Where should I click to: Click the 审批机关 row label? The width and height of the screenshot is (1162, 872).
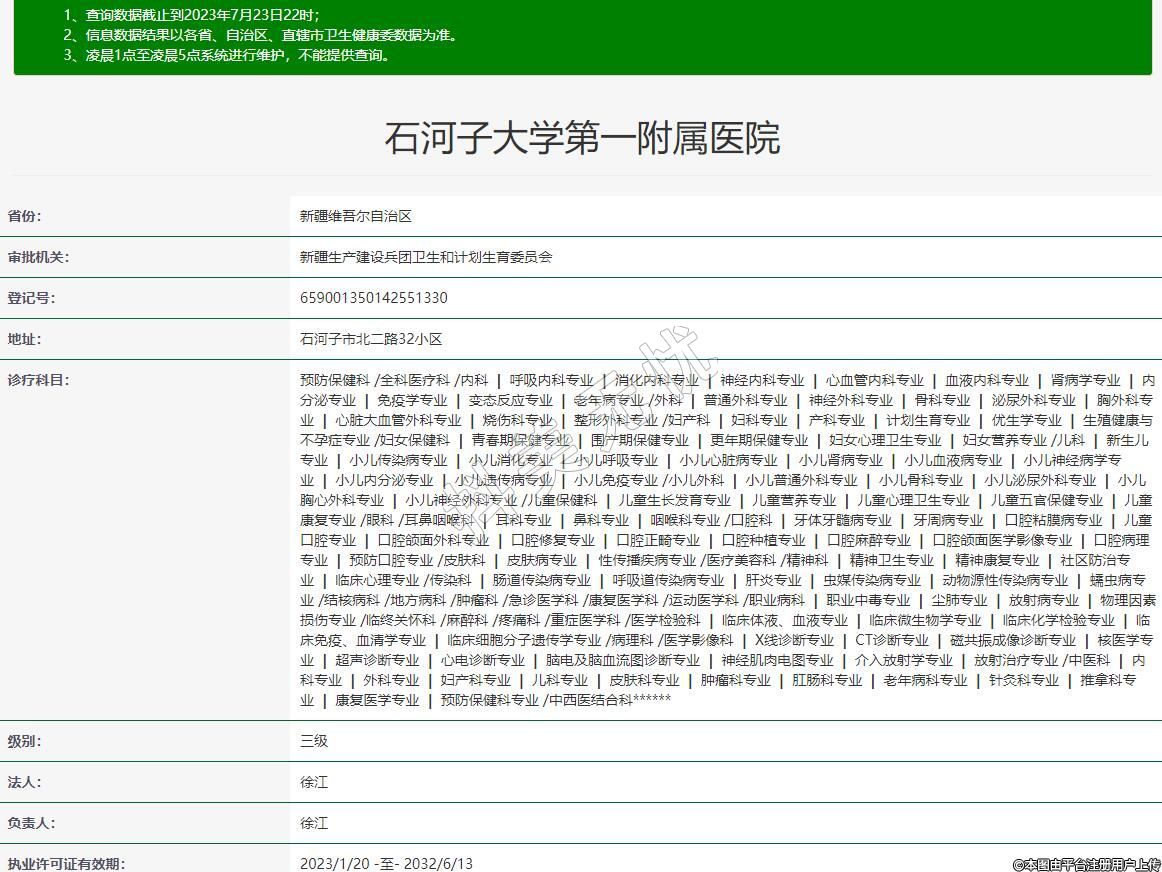38,257
